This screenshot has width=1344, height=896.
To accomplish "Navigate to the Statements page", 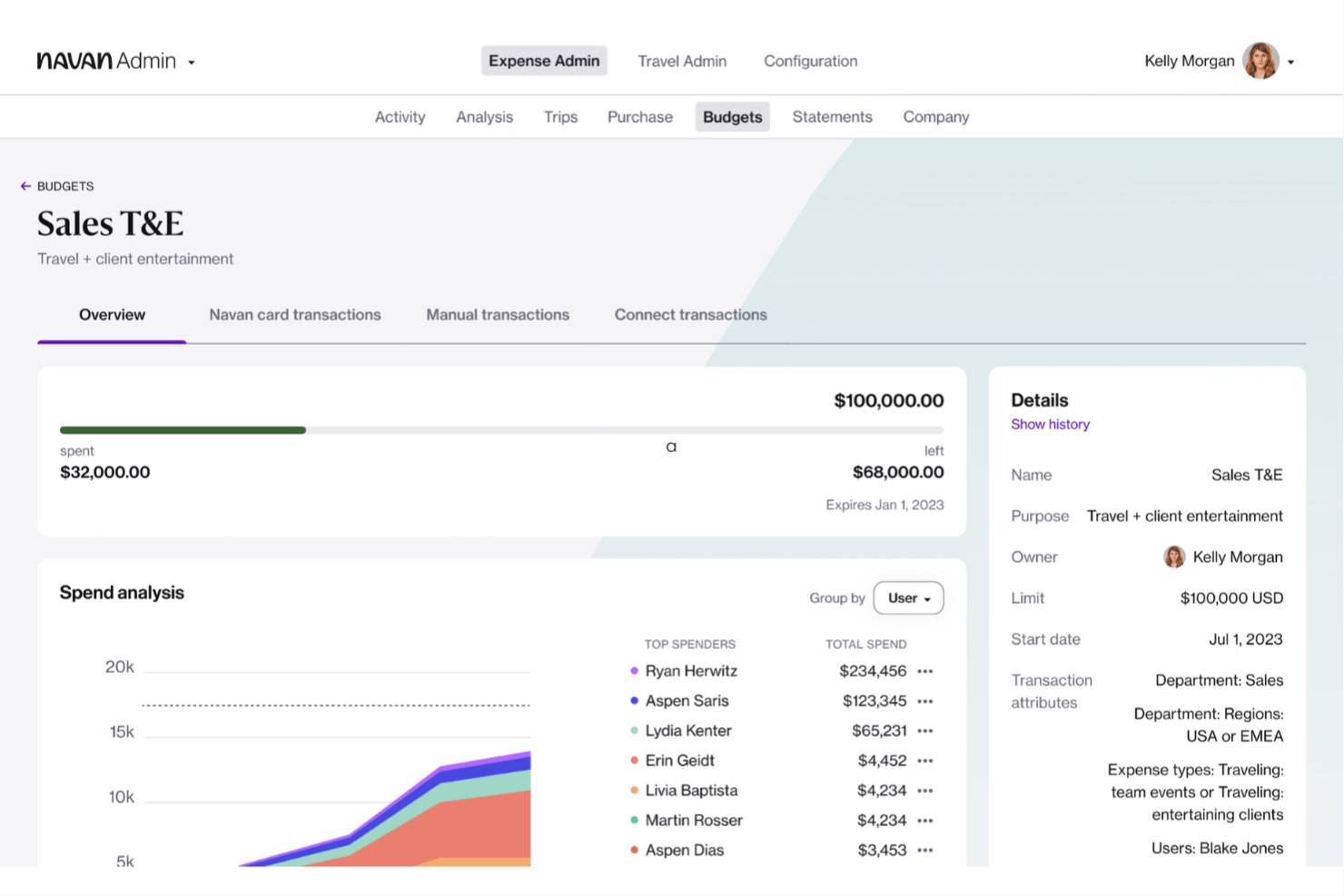I will click(831, 116).
